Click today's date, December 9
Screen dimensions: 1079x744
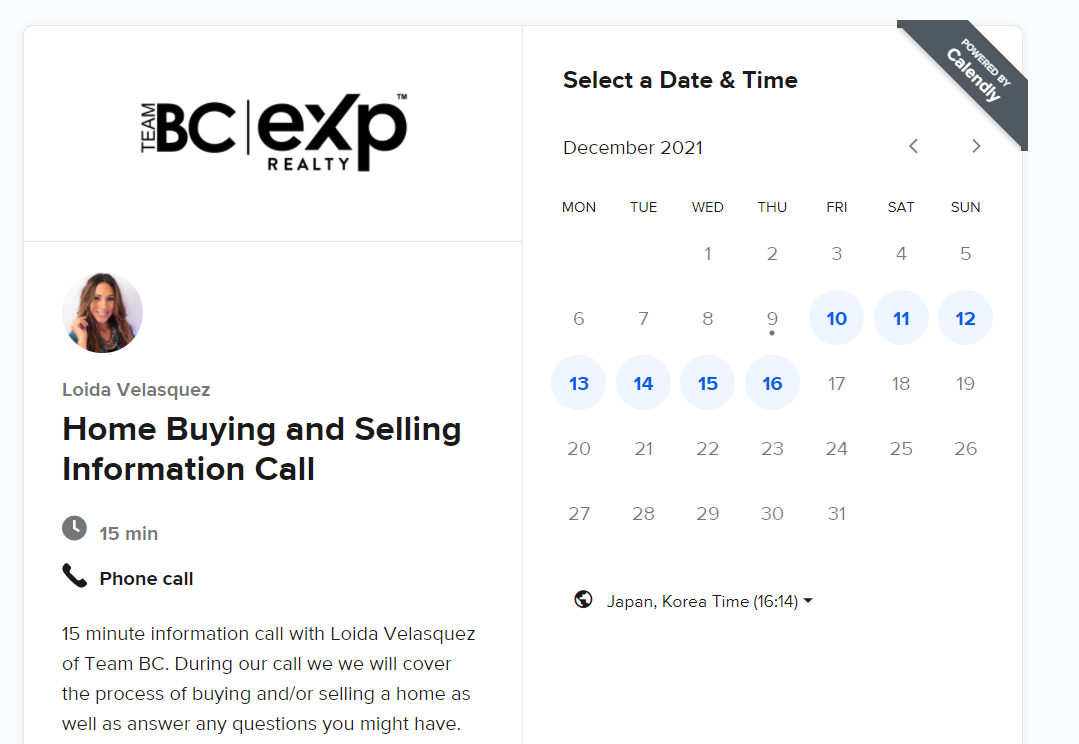[x=772, y=319]
